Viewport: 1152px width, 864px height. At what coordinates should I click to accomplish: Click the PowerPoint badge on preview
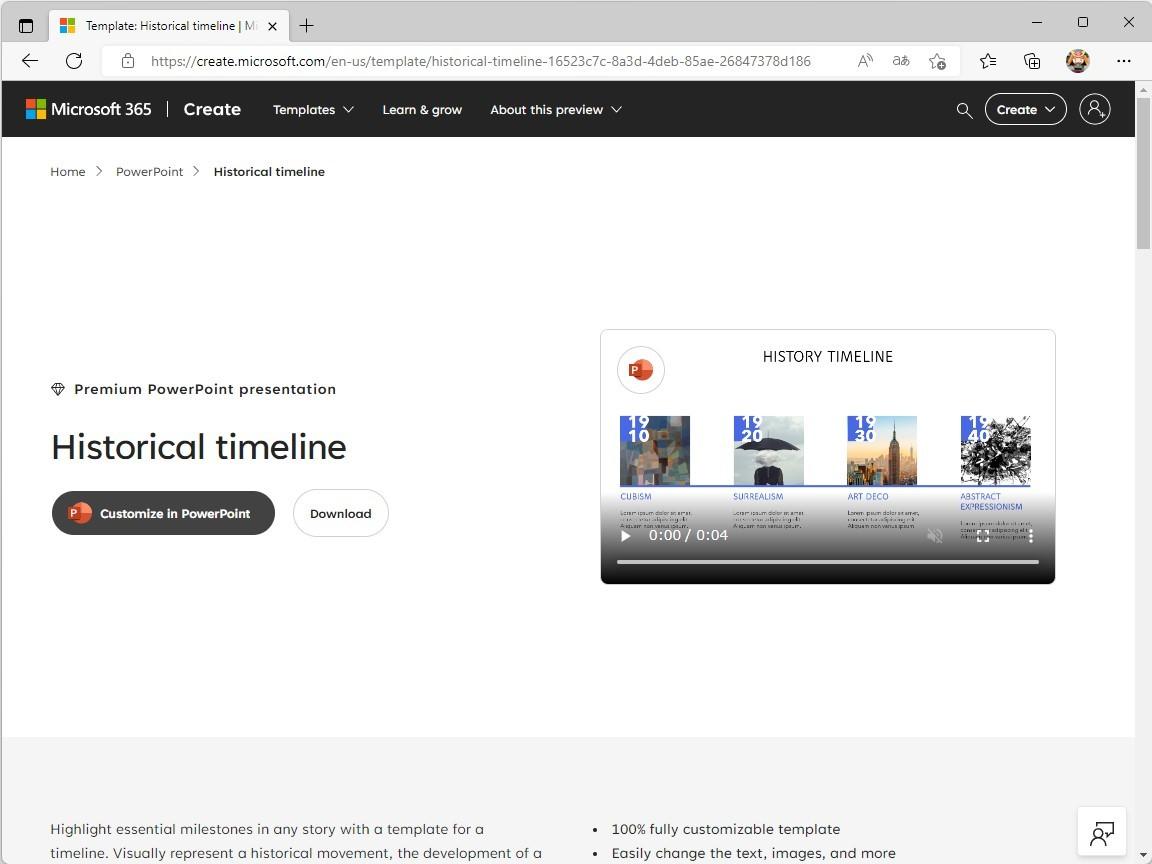pyautogui.click(x=641, y=370)
